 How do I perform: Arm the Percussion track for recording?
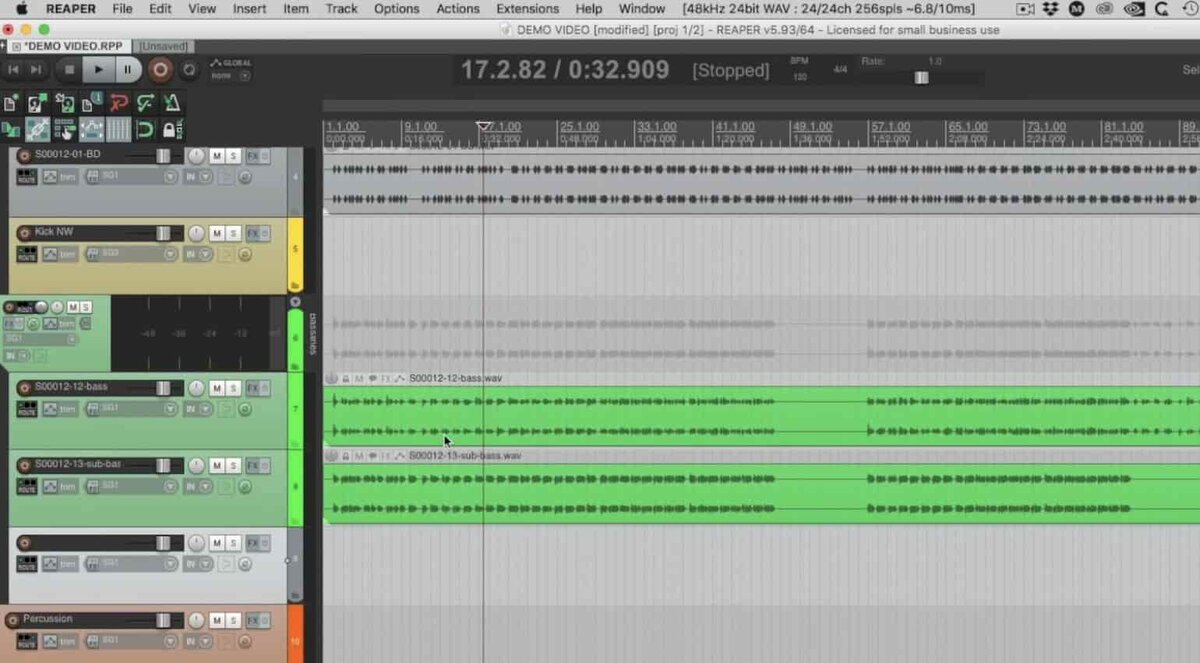point(13,619)
